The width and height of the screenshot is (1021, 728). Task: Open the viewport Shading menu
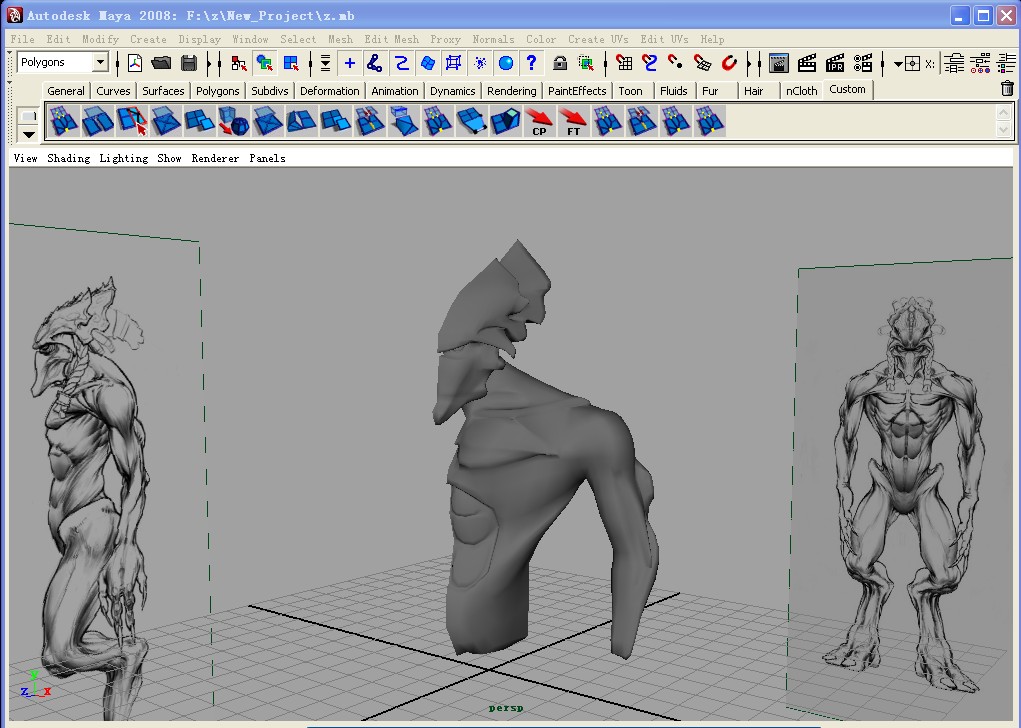click(68, 158)
